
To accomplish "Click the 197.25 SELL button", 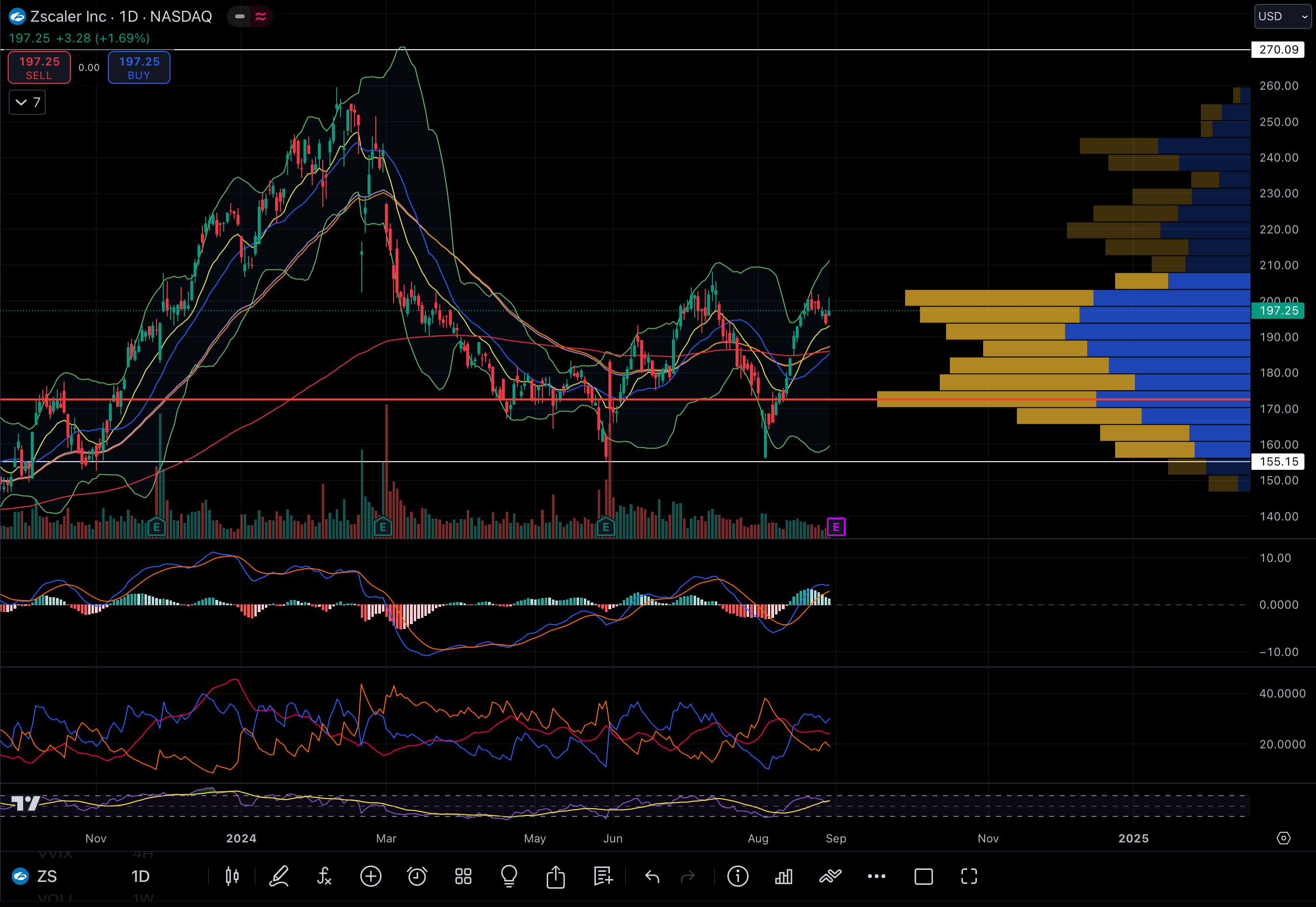I will (x=39, y=67).
